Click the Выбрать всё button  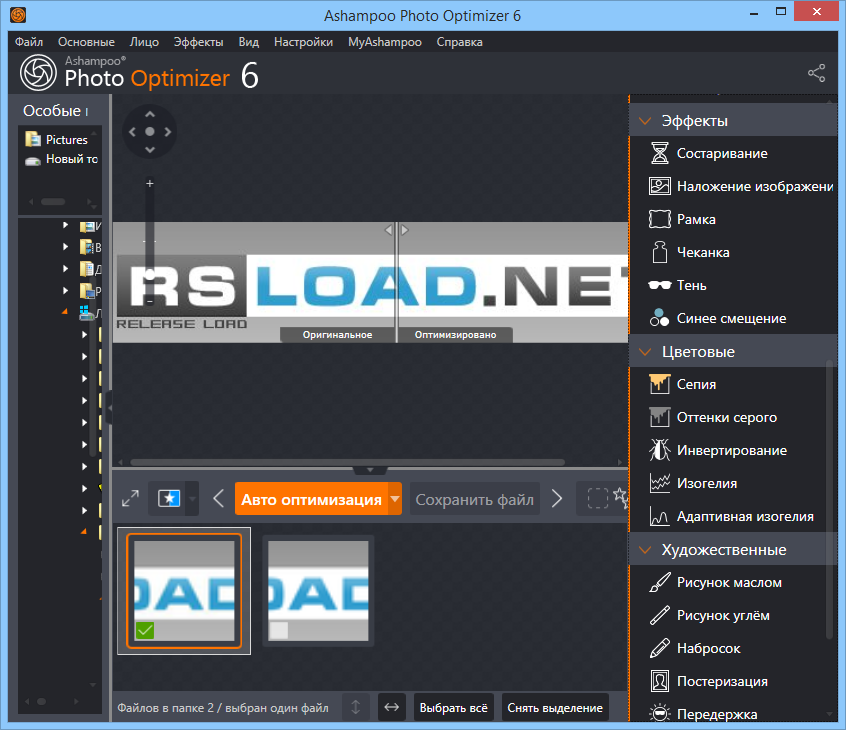click(x=454, y=707)
